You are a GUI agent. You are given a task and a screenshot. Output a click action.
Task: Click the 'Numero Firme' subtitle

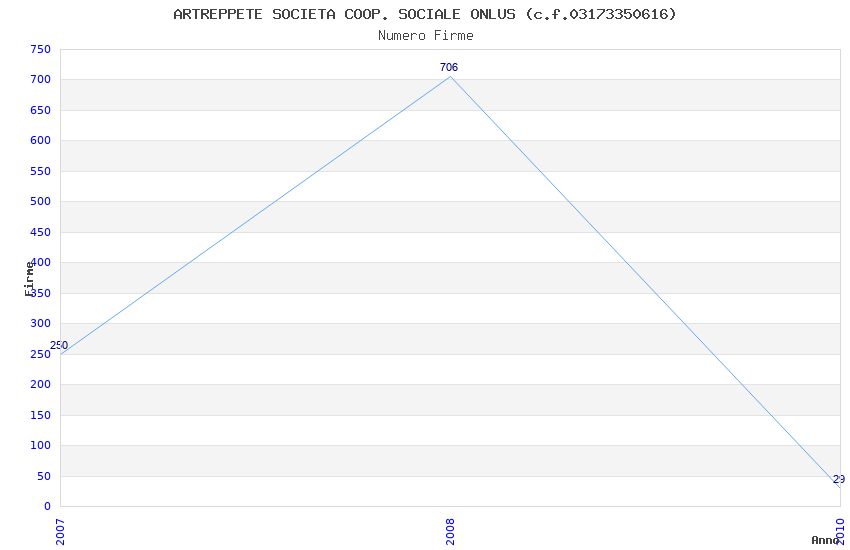tap(426, 36)
